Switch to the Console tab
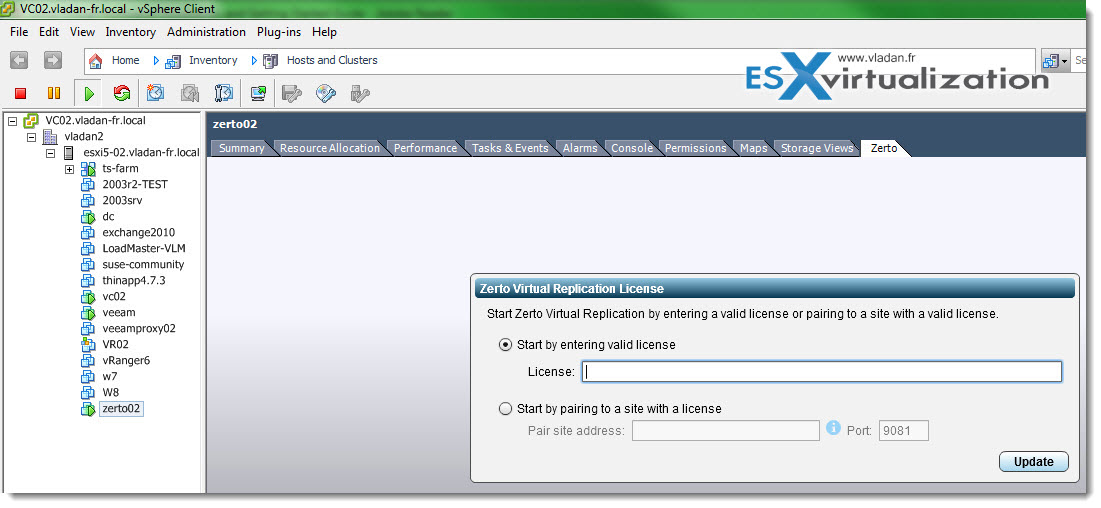1101x508 pixels. [632, 148]
